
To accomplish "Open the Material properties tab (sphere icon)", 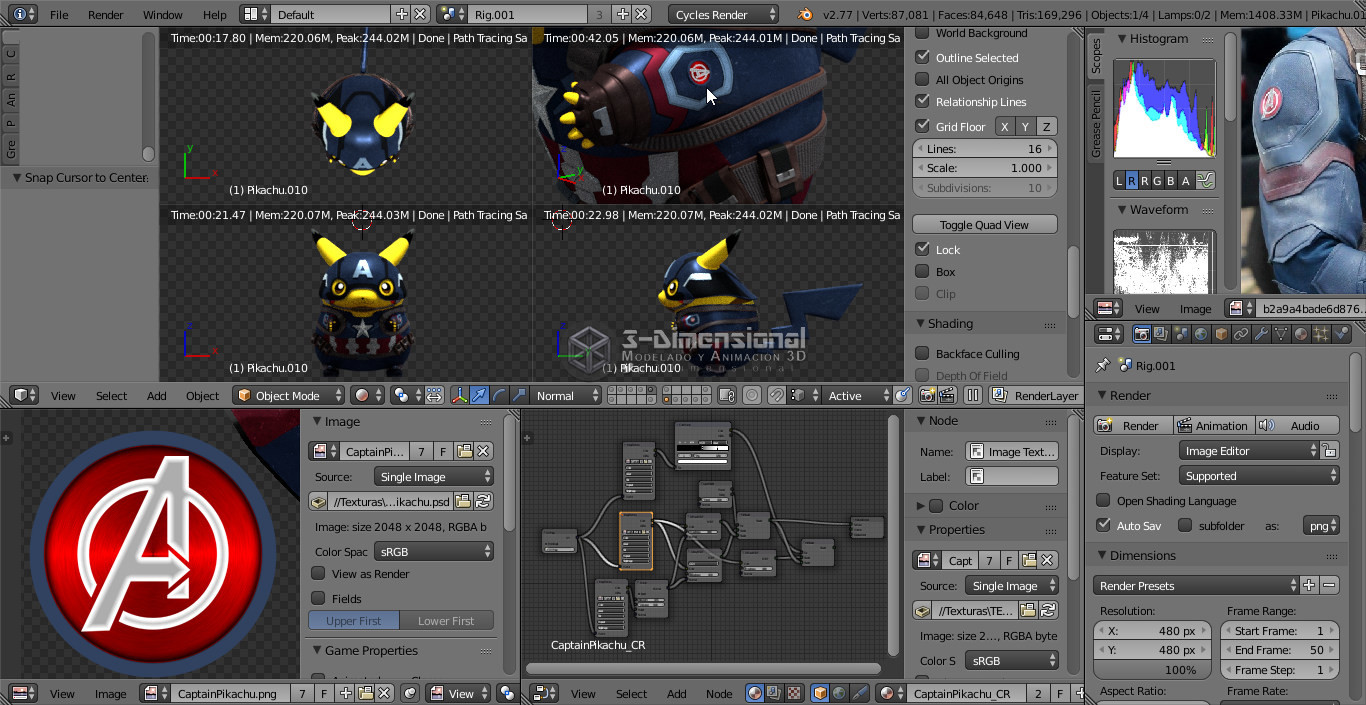I will (1301, 334).
